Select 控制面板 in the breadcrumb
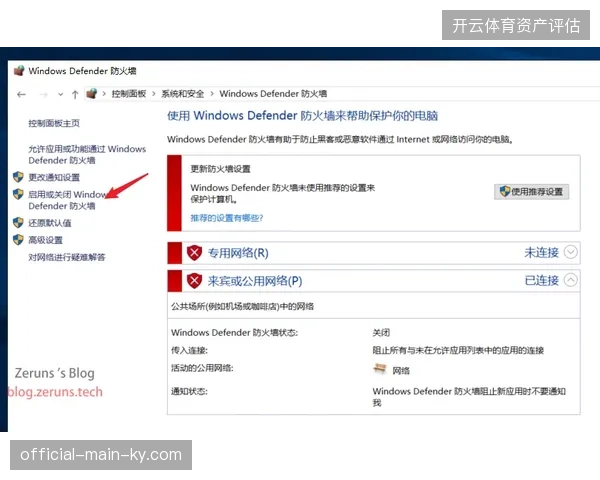Viewport: 600px width, 480px height. click(129, 94)
